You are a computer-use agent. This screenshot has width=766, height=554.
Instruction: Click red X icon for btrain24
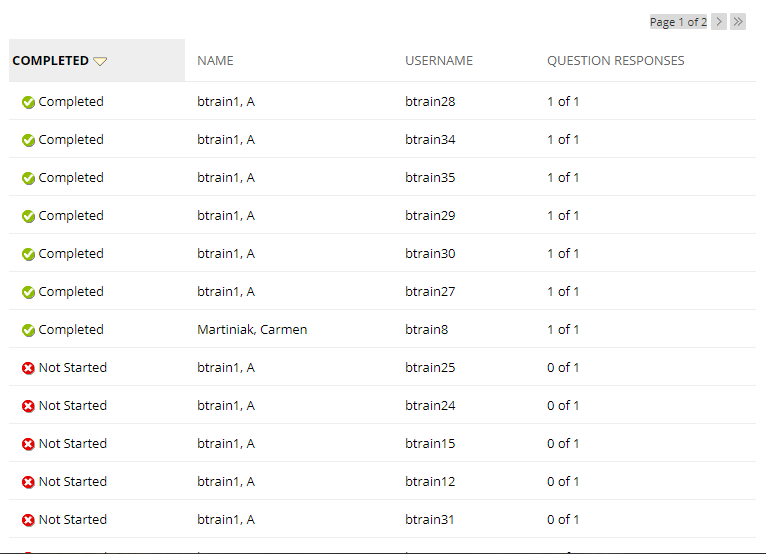pyautogui.click(x=28, y=406)
